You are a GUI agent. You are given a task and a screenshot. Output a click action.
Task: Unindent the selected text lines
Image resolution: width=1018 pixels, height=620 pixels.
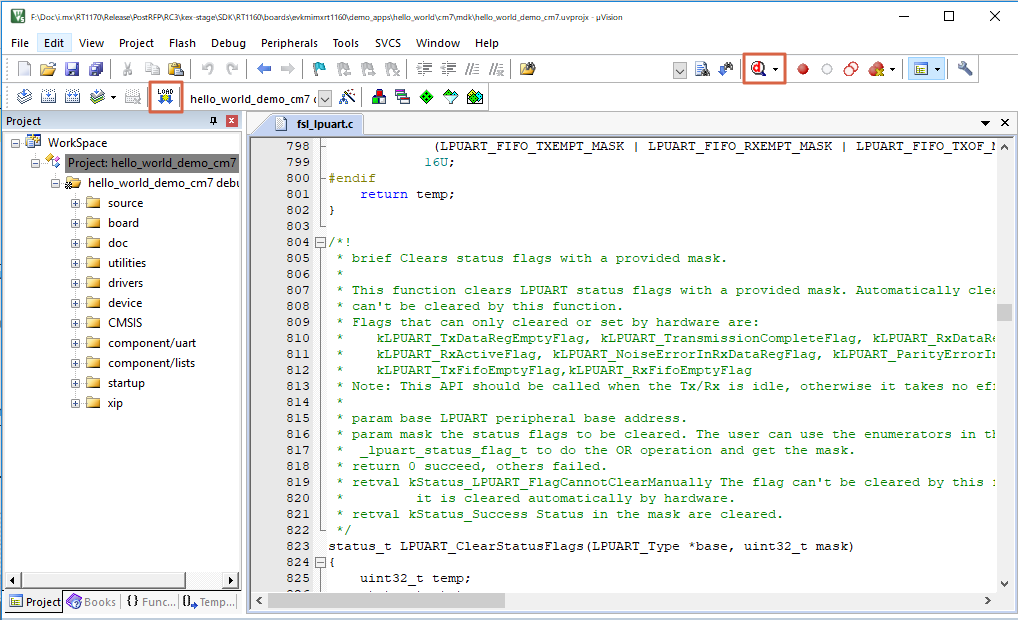pyautogui.click(x=449, y=69)
